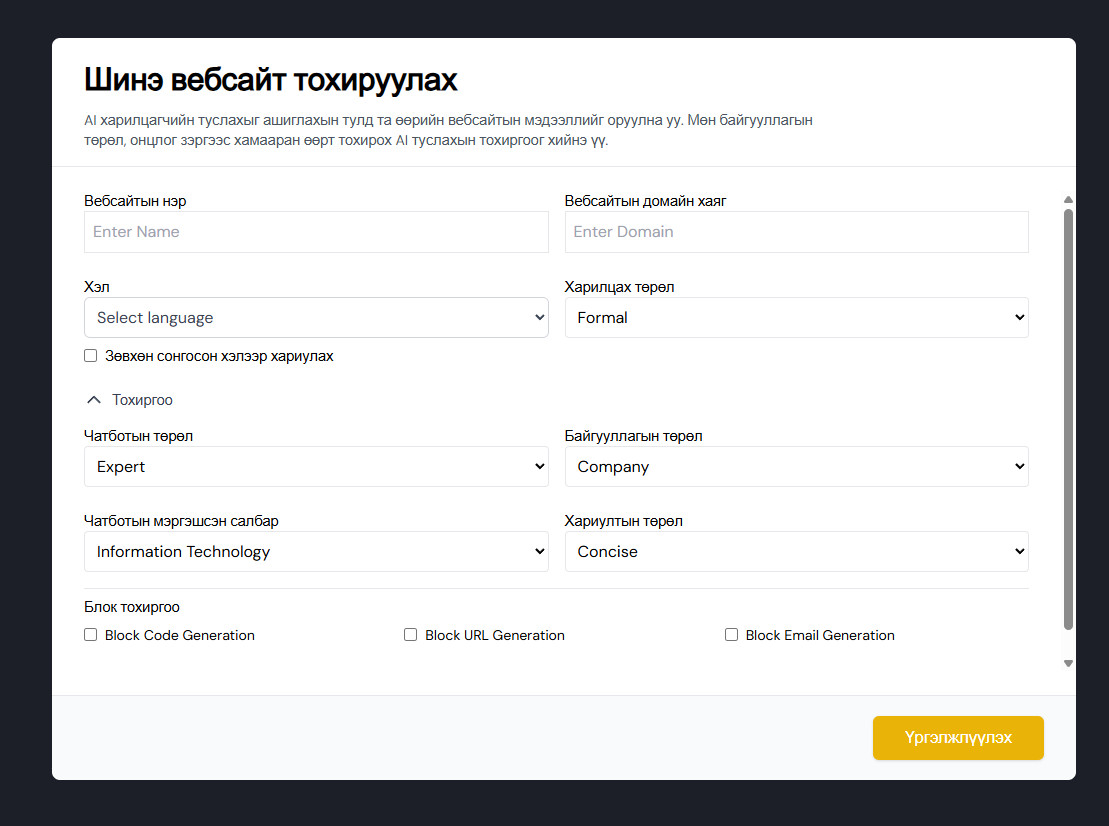Screen dimensions: 1109x826
Task: Open the Чатботын төрөл Expert dropdown
Action: tap(316, 467)
